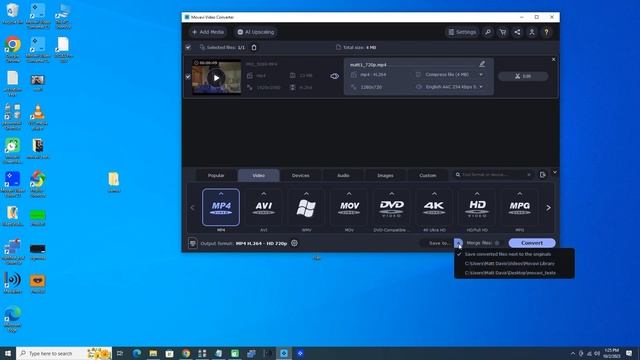The image size is (640, 360).
Task: Switch to the Popular tab
Action: (x=216, y=175)
